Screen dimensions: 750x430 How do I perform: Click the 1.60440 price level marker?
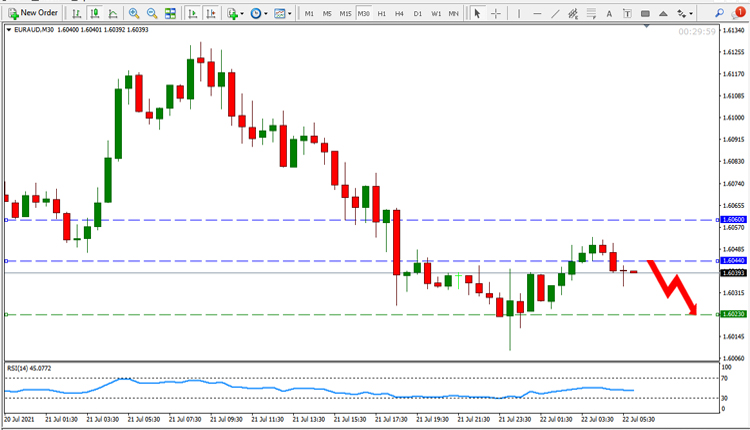point(732,260)
